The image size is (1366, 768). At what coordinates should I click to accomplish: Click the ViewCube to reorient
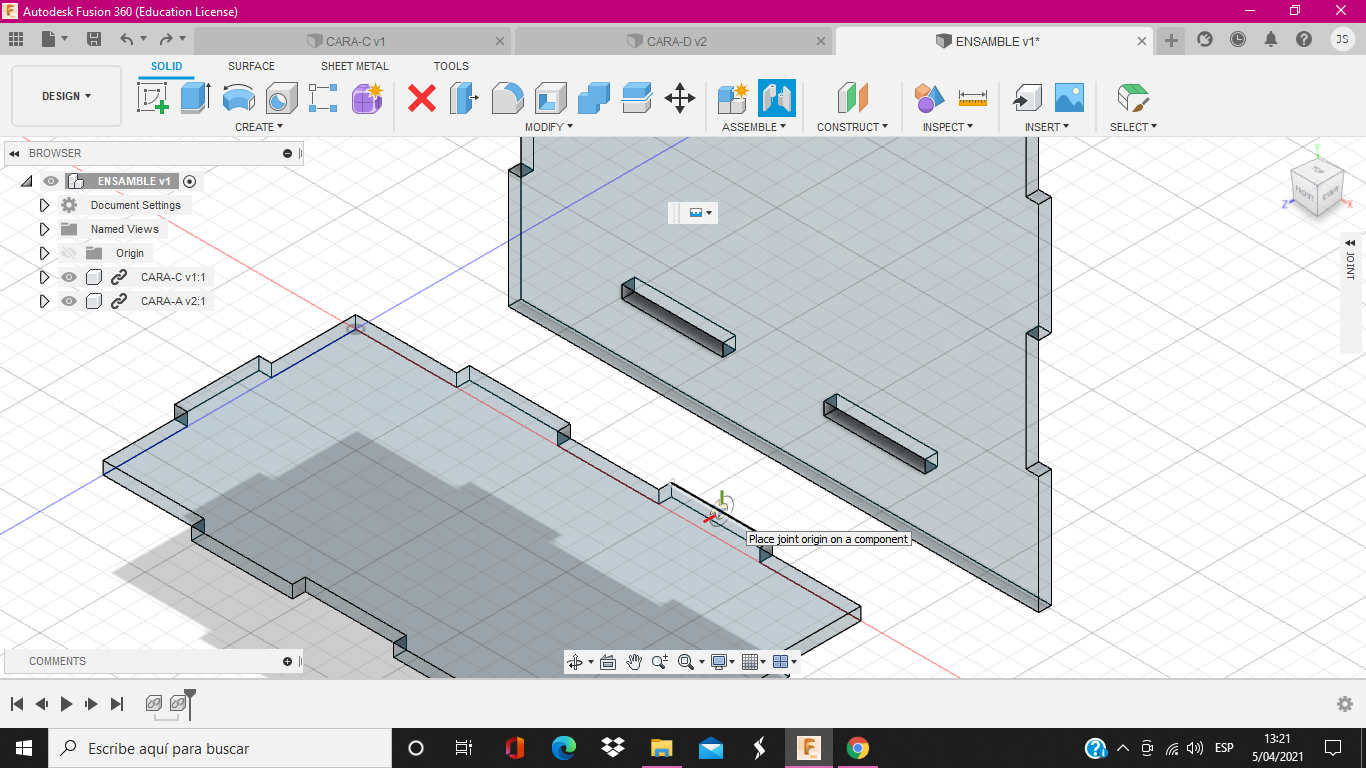[x=1317, y=186]
